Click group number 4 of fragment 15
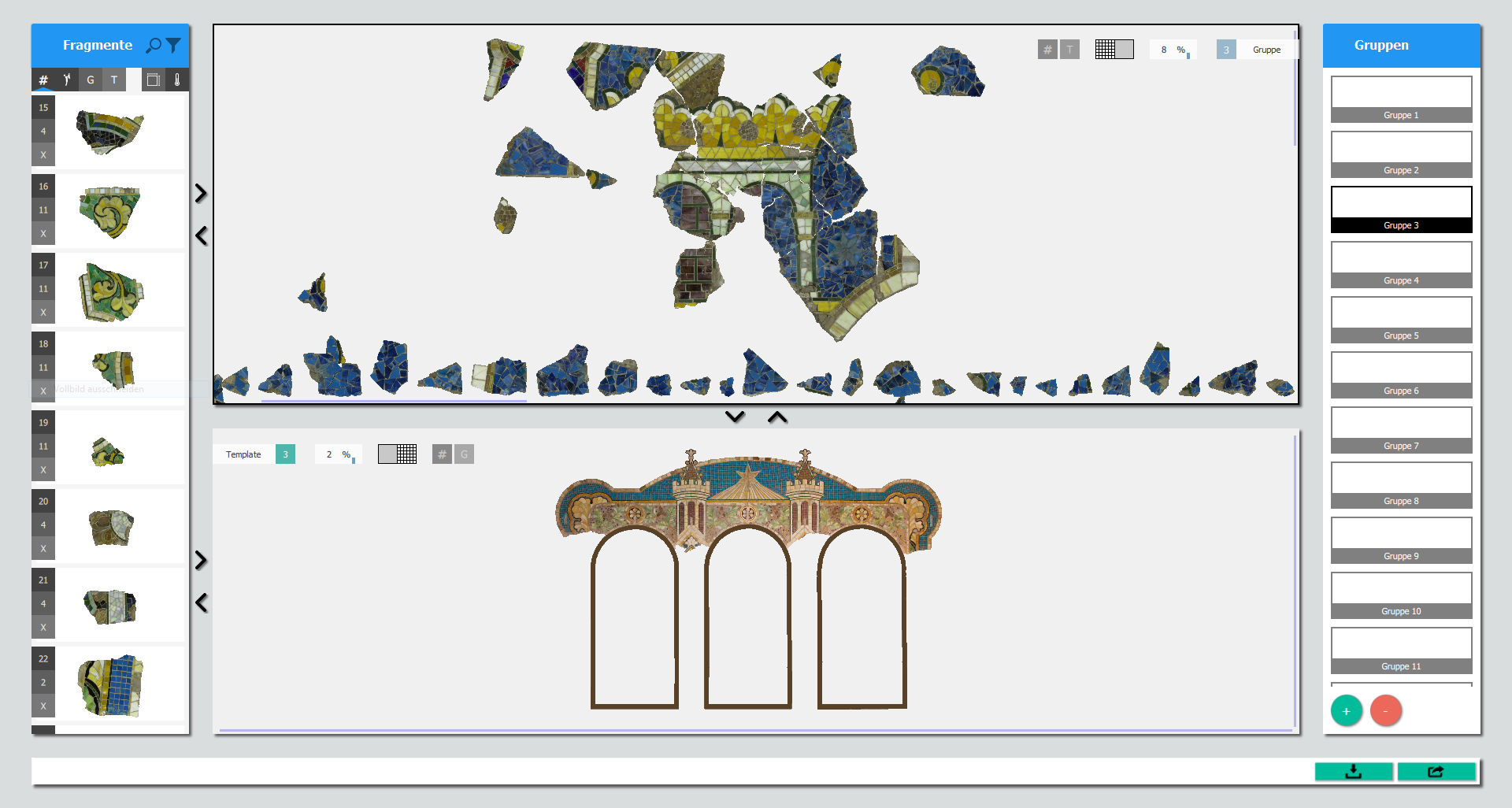The width and height of the screenshot is (1512, 808). (x=43, y=132)
